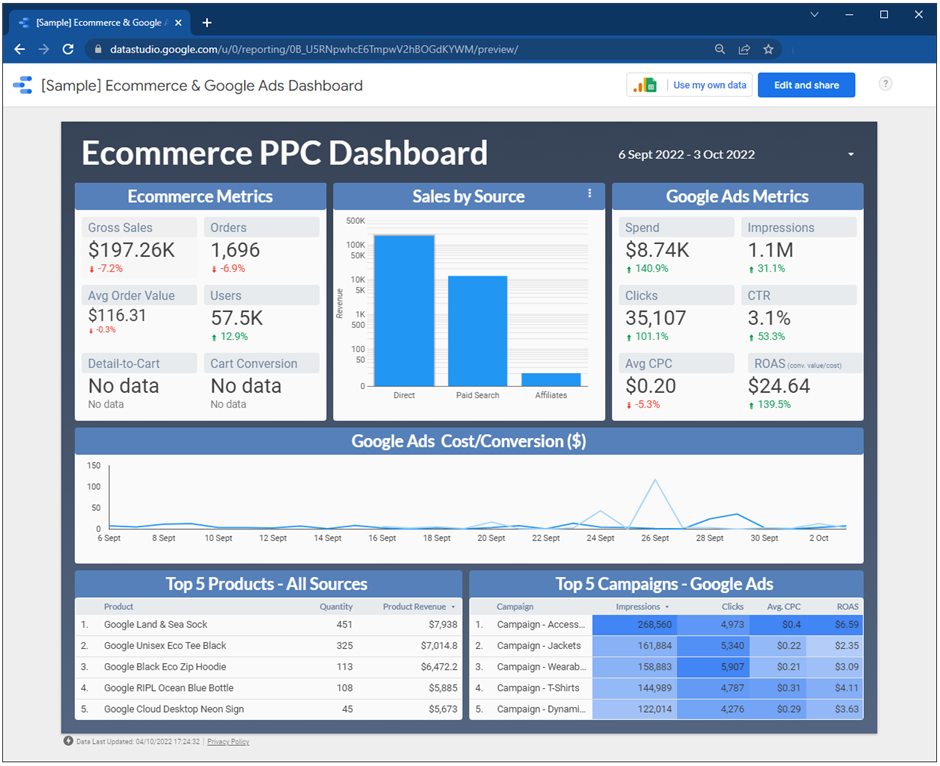940x766 pixels.
Task: Click the Product column header
Action: [x=119, y=607]
